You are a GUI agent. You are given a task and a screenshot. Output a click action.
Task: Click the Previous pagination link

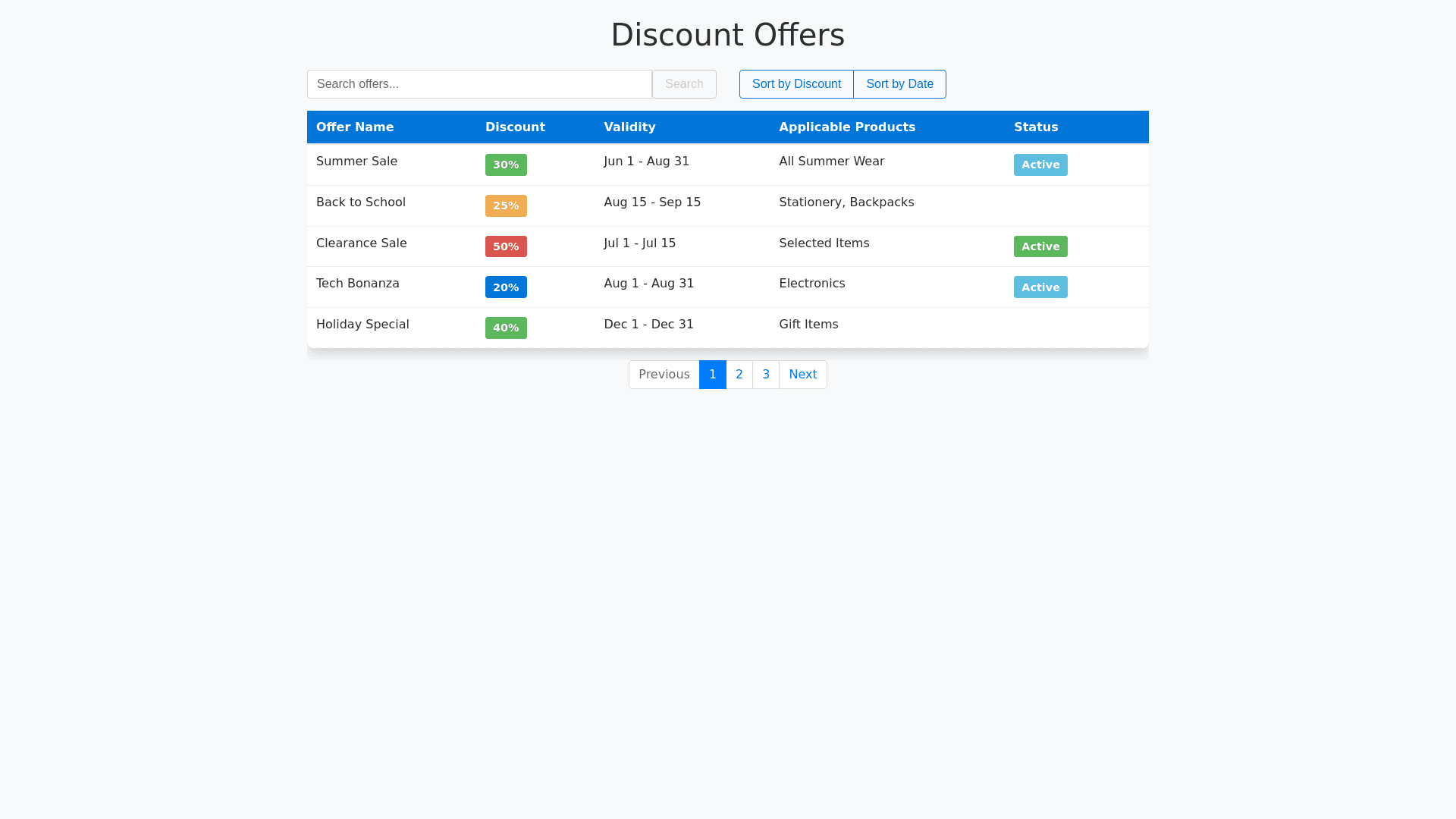click(664, 375)
